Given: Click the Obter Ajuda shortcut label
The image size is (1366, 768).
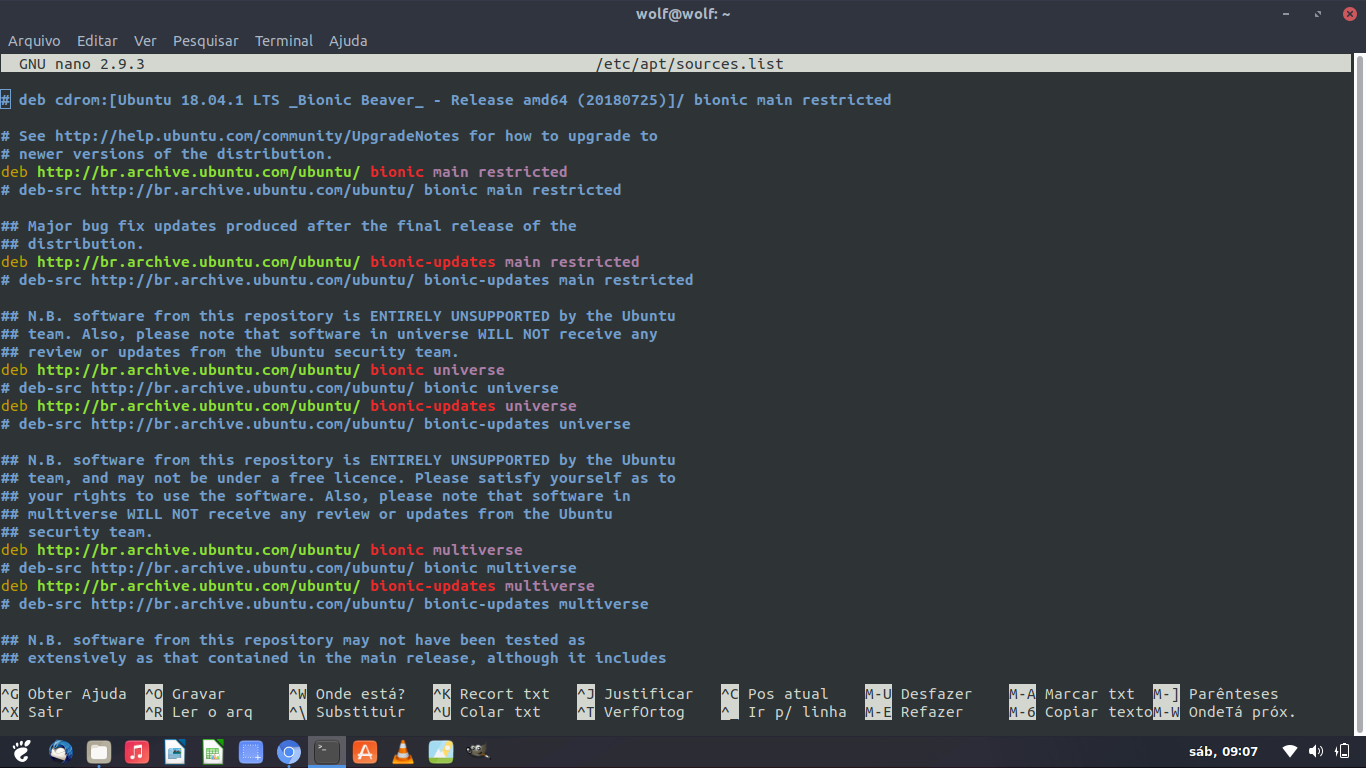Looking at the screenshot, I should click(x=77, y=693).
